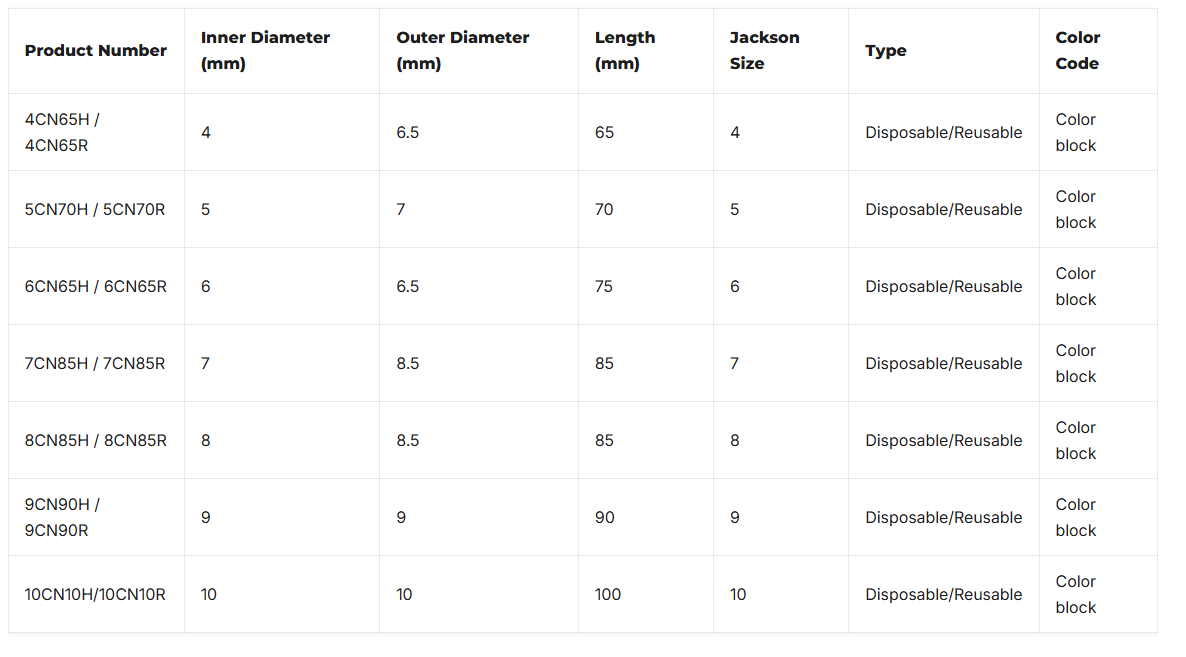Click the Color Code column header
Viewport: 1186px width, 657px height.
pyautogui.click(x=1078, y=51)
